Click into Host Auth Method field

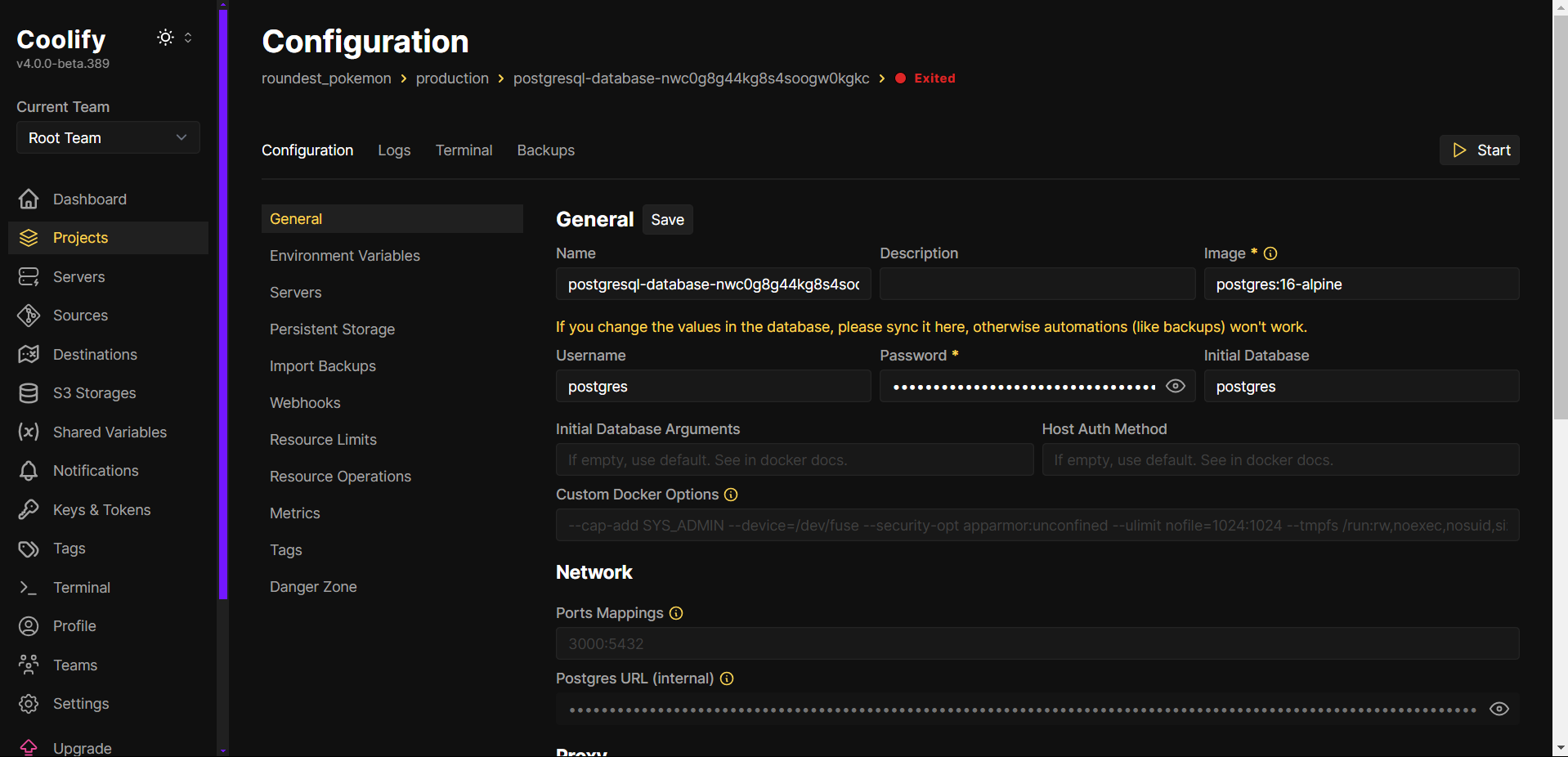coord(1280,459)
